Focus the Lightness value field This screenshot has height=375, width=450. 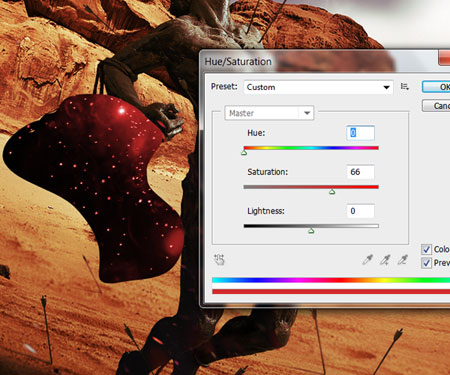[x=360, y=211]
